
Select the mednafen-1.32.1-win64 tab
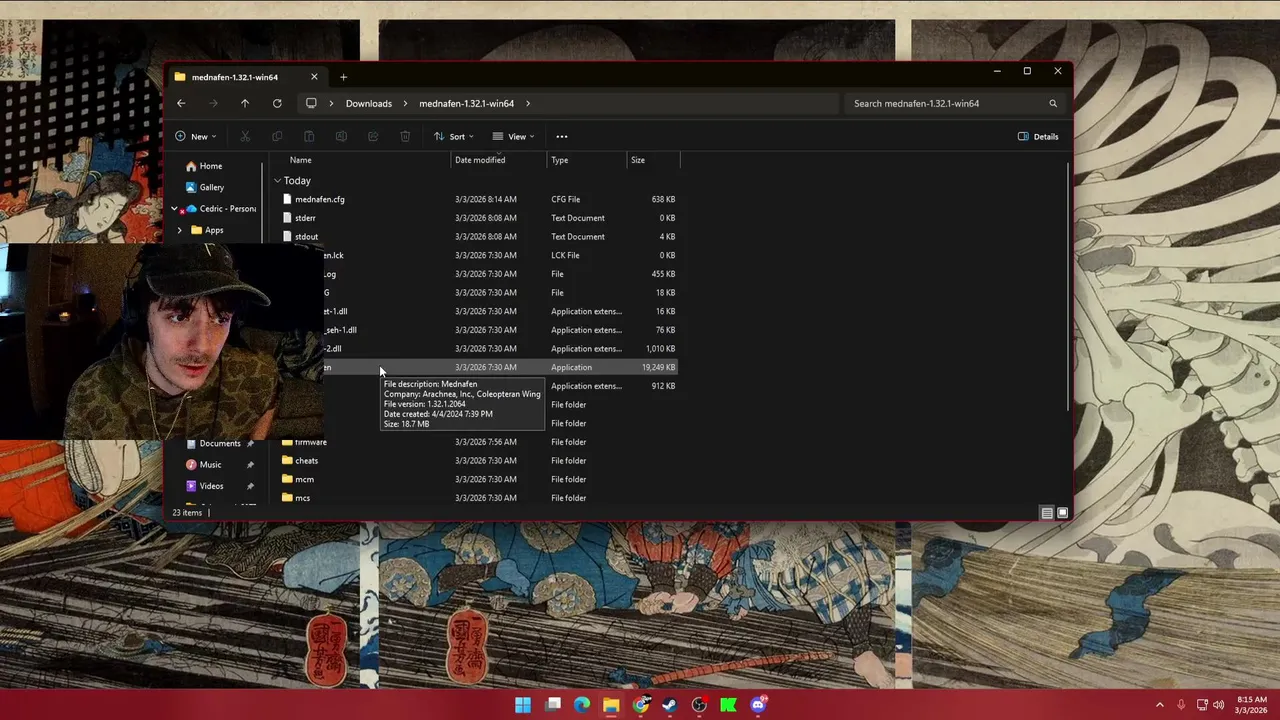click(245, 77)
